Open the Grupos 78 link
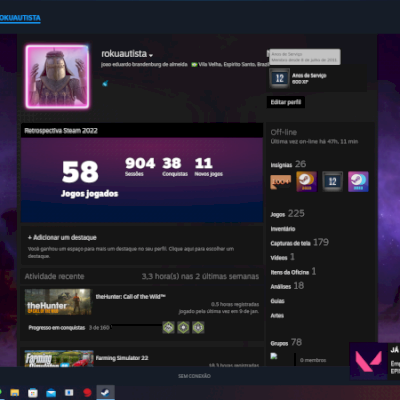400x400 pixels. [286, 343]
